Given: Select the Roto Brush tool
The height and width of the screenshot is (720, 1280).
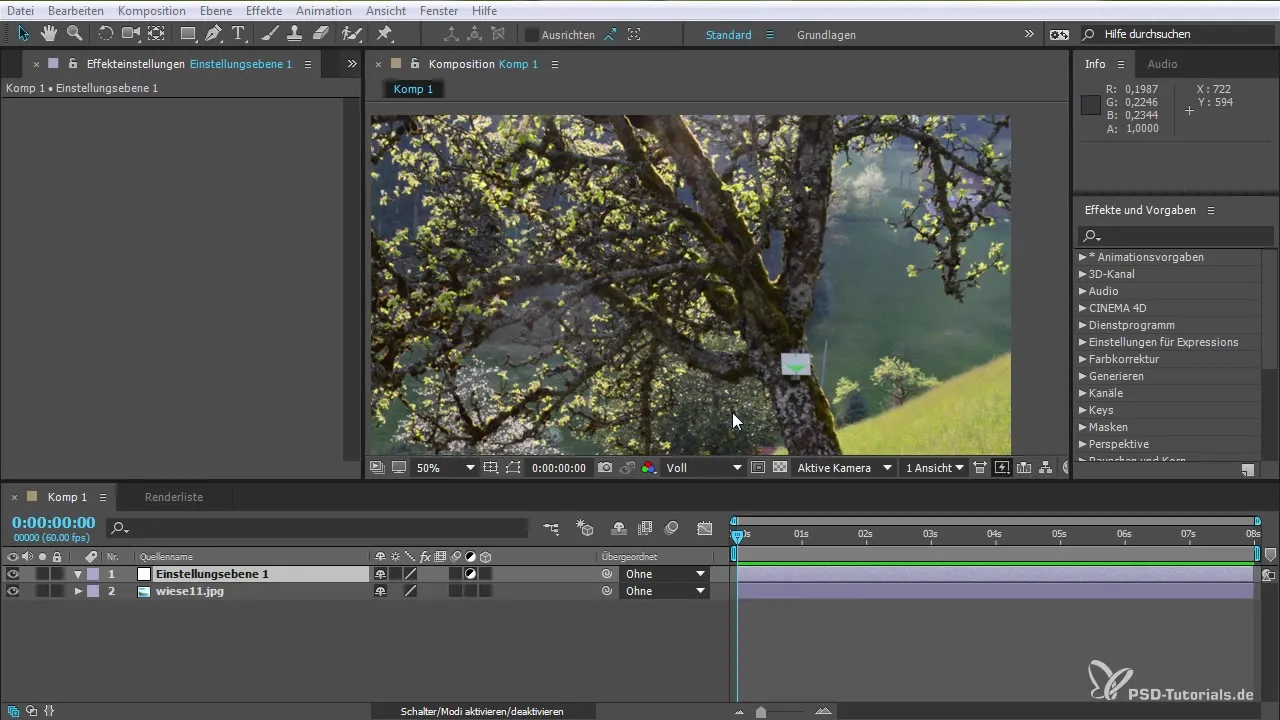Looking at the screenshot, I should (x=351, y=34).
